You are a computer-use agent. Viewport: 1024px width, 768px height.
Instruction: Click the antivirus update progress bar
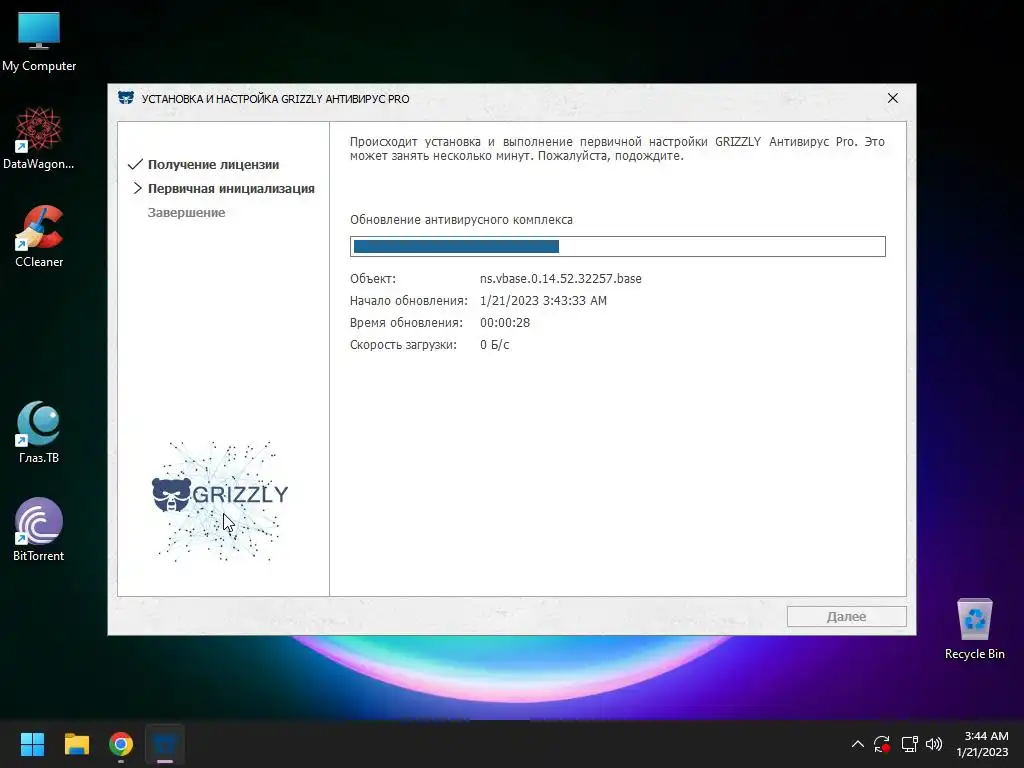[618, 246]
